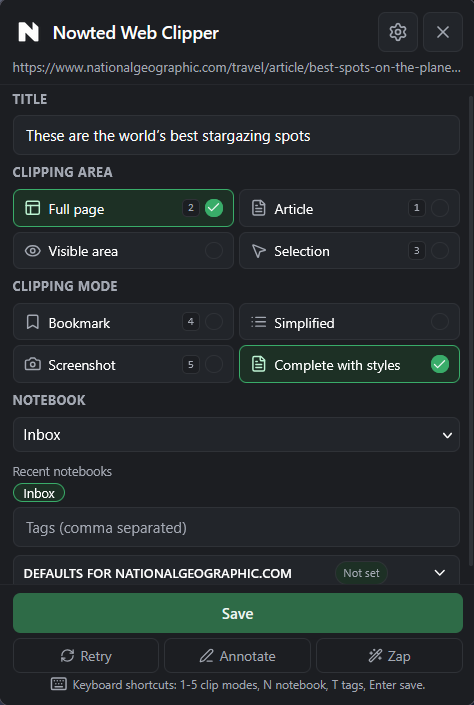Close the Nowted Web Clipper panel
This screenshot has width=474, height=705.
click(x=443, y=32)
